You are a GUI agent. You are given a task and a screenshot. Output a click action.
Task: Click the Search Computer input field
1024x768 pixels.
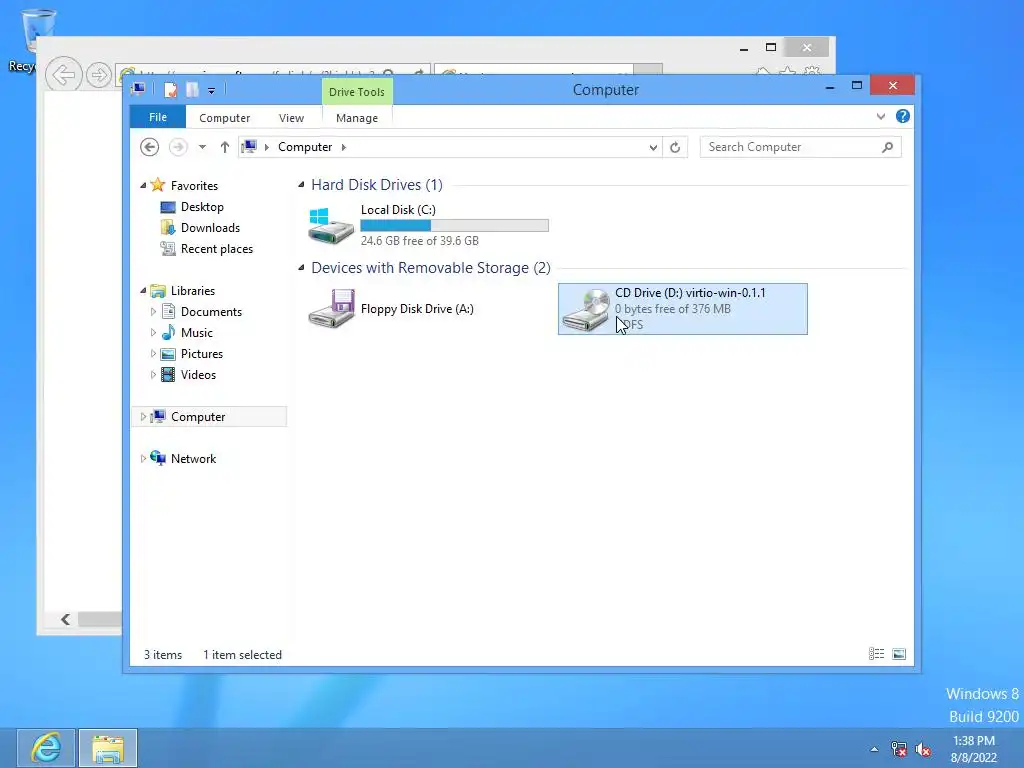click(792, 147)
